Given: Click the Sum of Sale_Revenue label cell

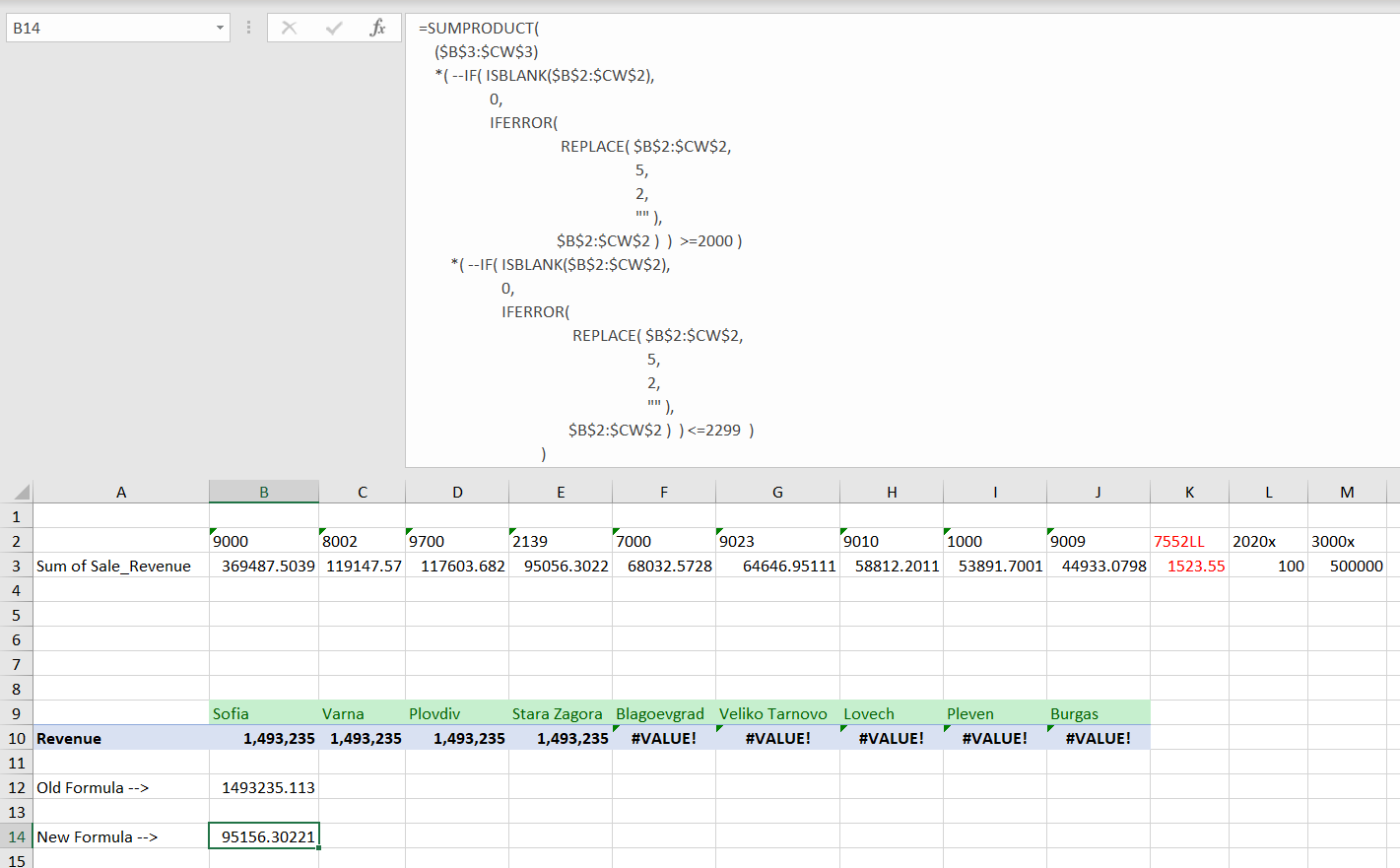Looking at the screenshot, I should [x=121, y=566].
